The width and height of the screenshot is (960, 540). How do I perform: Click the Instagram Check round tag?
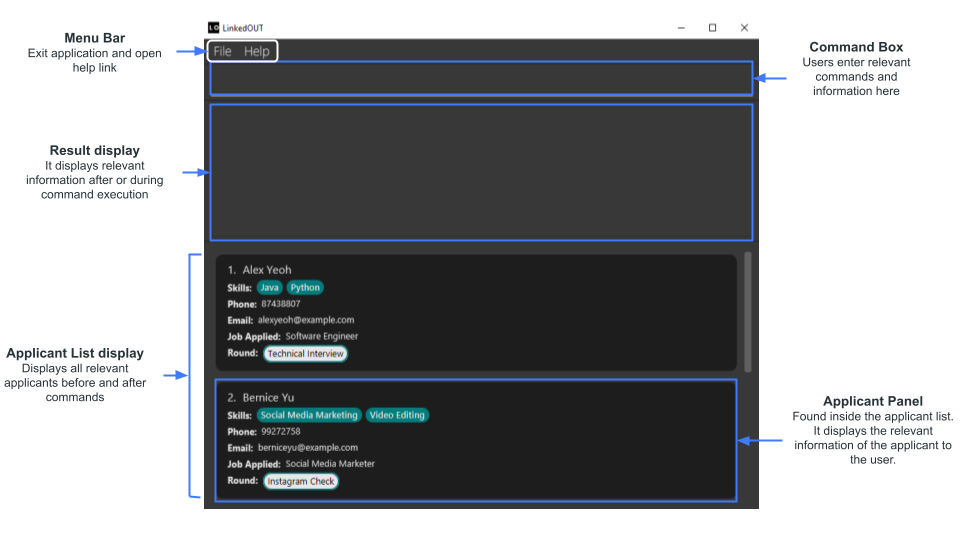(301, 481)
